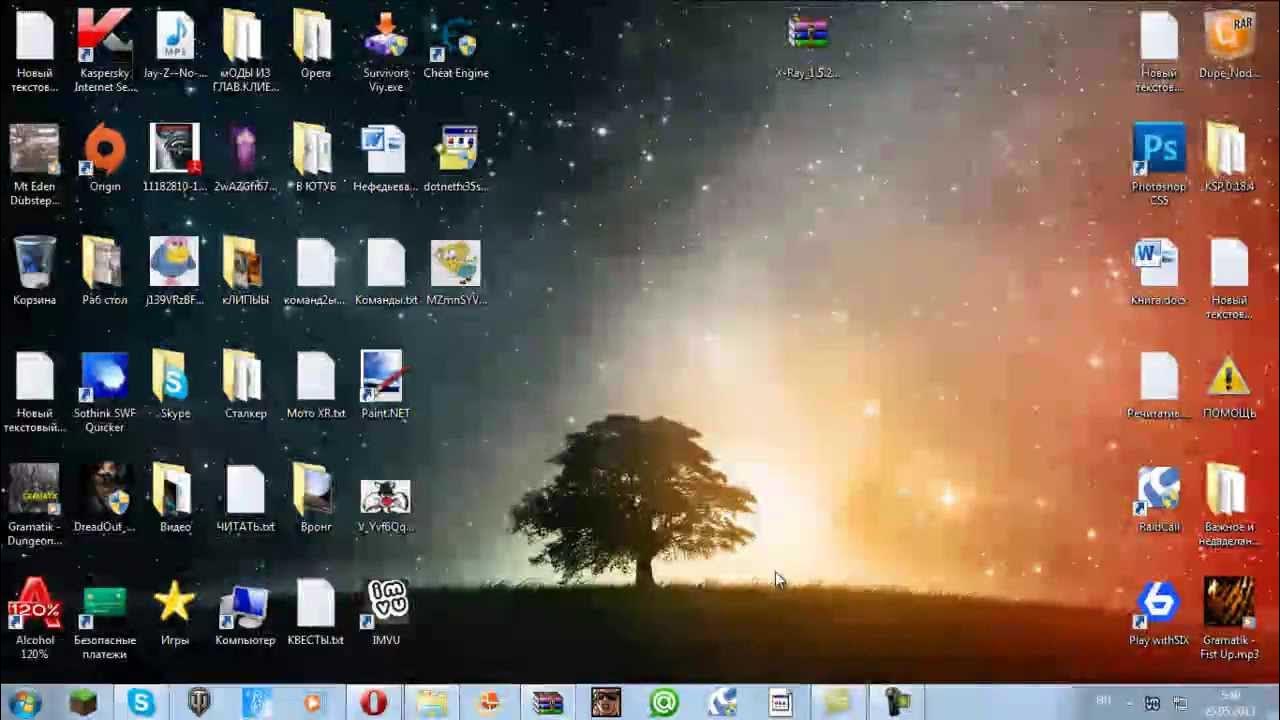Open the Opera folder on desktop
This screenshot has width=1280, height=720.
315,36
